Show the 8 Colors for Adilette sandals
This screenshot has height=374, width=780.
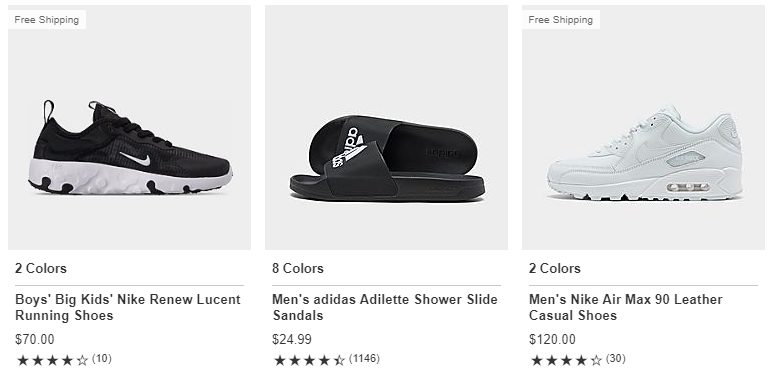coord(298,269)
